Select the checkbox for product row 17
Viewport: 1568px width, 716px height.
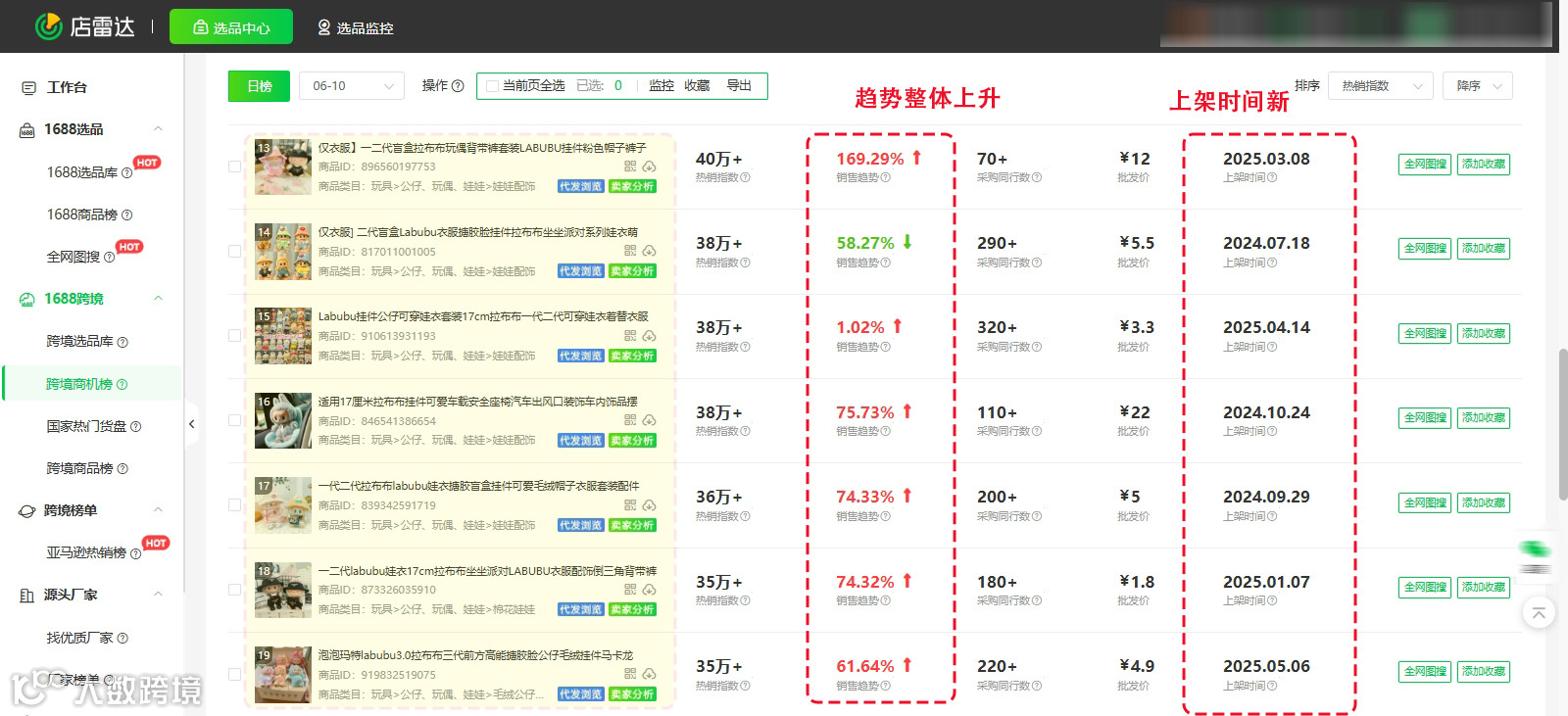[234, 504]
